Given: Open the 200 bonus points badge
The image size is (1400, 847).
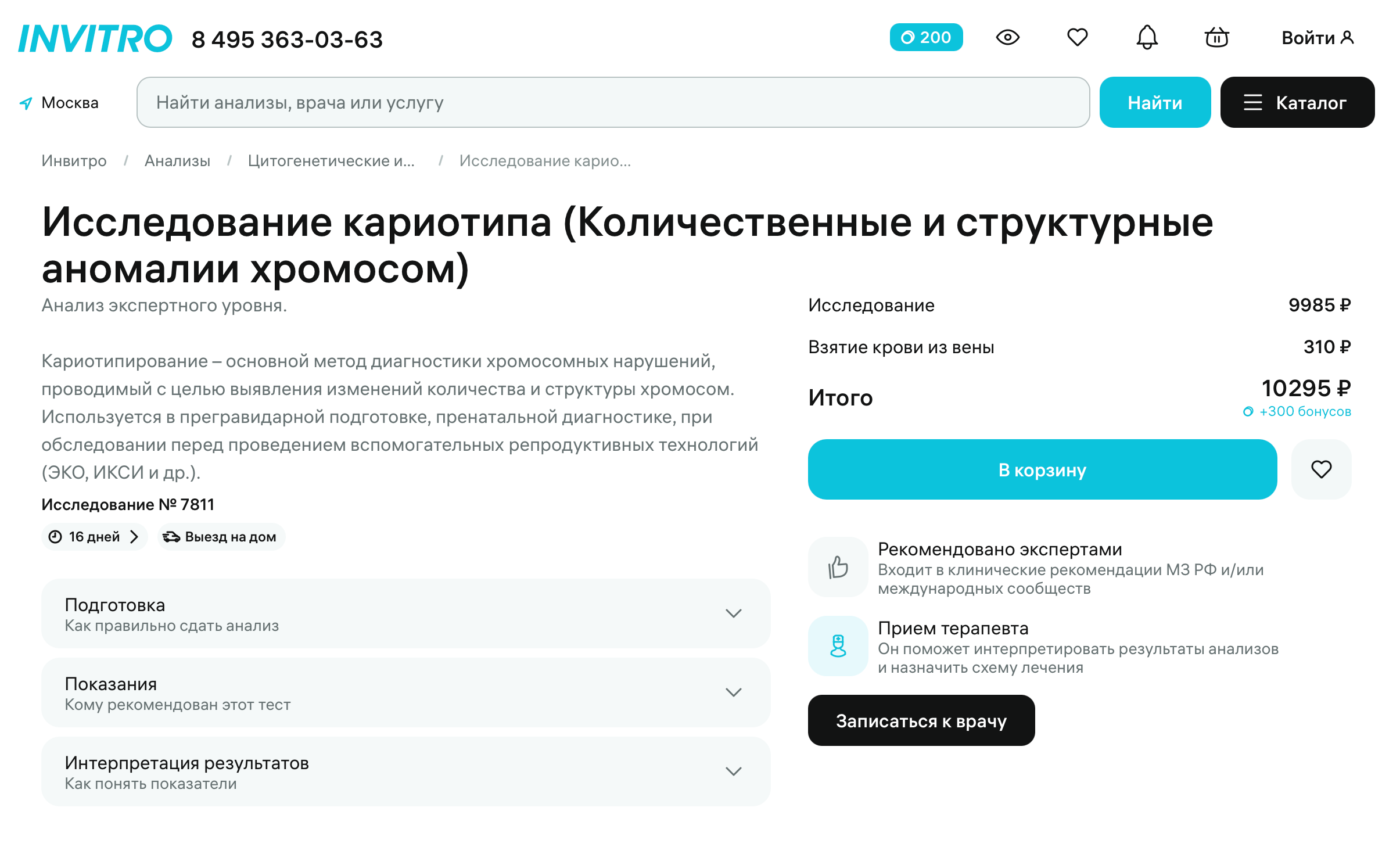Looking at the screenshot, I should (926, 37).
